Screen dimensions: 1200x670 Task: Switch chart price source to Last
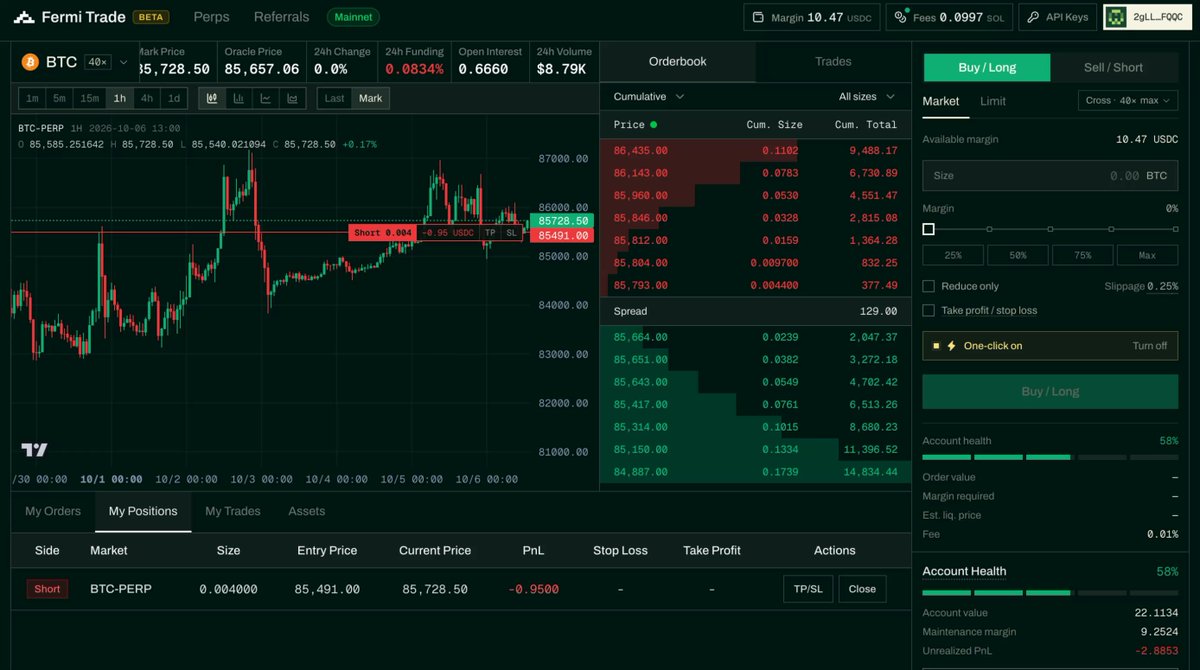(334, 98)
